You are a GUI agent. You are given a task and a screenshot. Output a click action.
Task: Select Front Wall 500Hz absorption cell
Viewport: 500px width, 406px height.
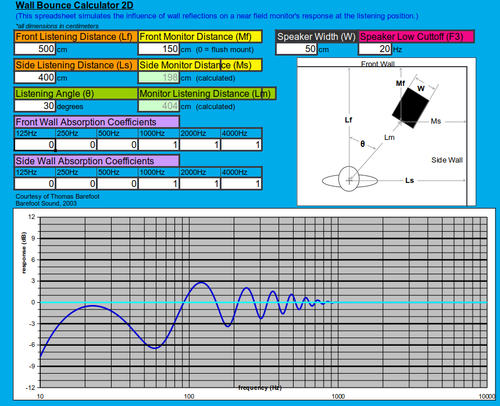pos(118,145)
